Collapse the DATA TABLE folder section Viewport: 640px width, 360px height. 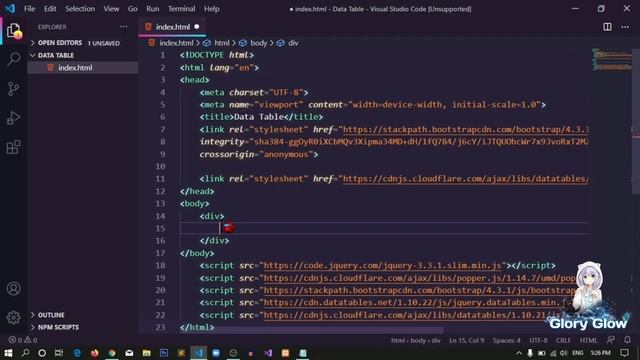[52, 55]
